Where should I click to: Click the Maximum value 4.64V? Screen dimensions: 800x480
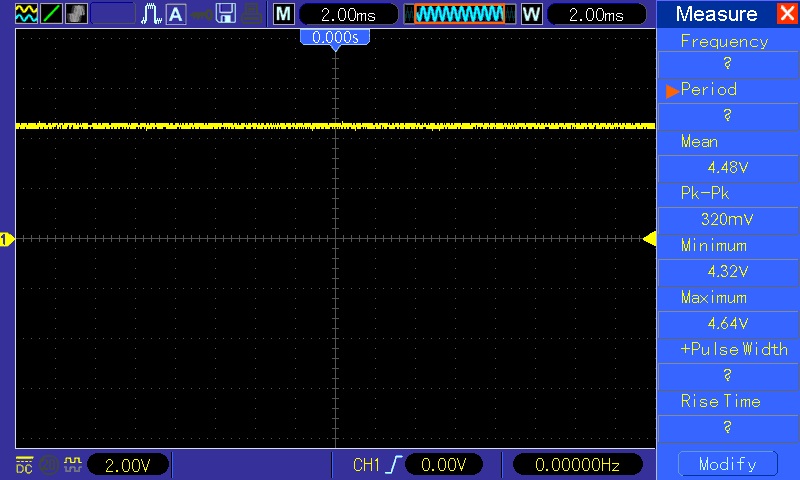[x=728, y=324]
